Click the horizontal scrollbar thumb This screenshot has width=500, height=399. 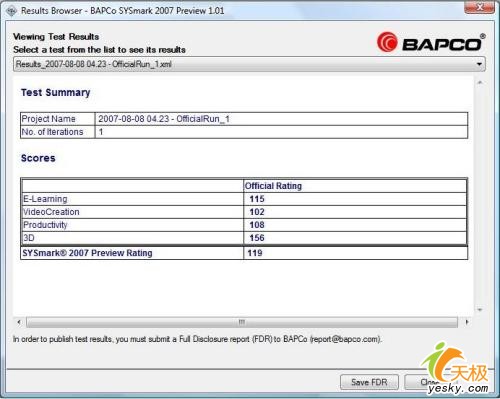242,322
